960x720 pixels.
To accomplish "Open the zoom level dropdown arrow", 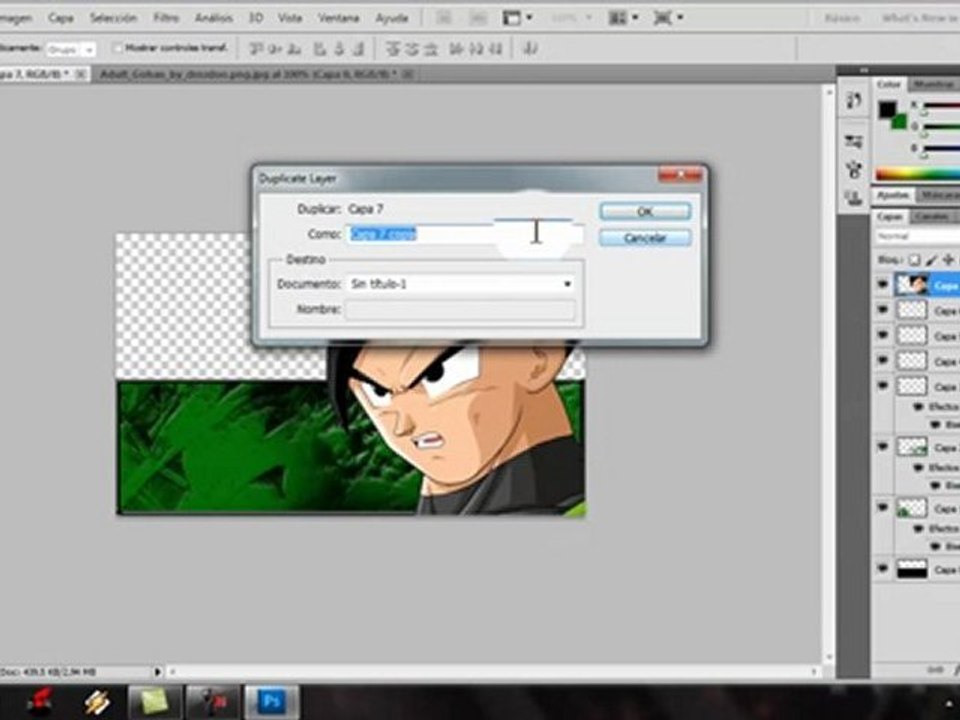I will coord(588,18).
